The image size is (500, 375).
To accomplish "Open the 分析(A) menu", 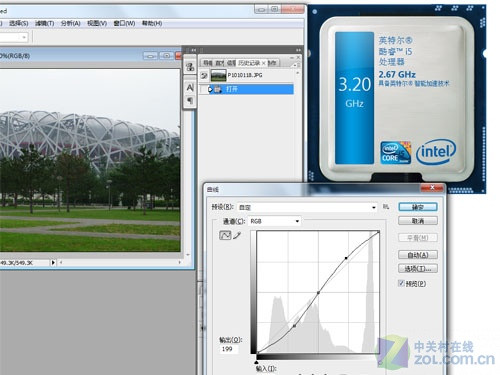I will coord(71,23).
